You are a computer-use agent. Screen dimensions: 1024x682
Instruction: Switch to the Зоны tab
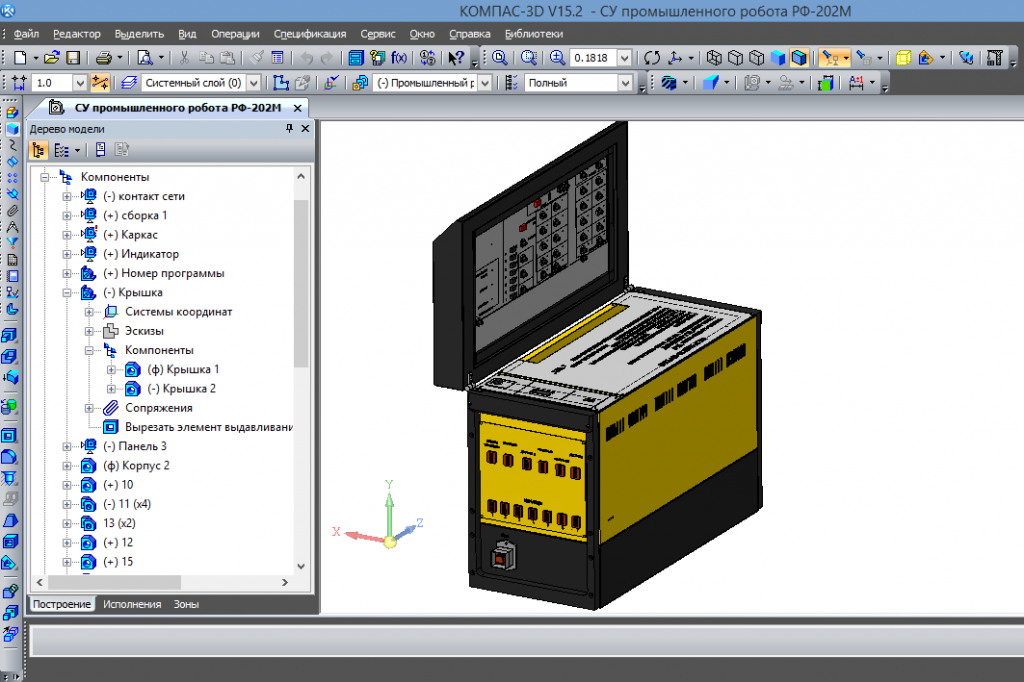(186, 604)
